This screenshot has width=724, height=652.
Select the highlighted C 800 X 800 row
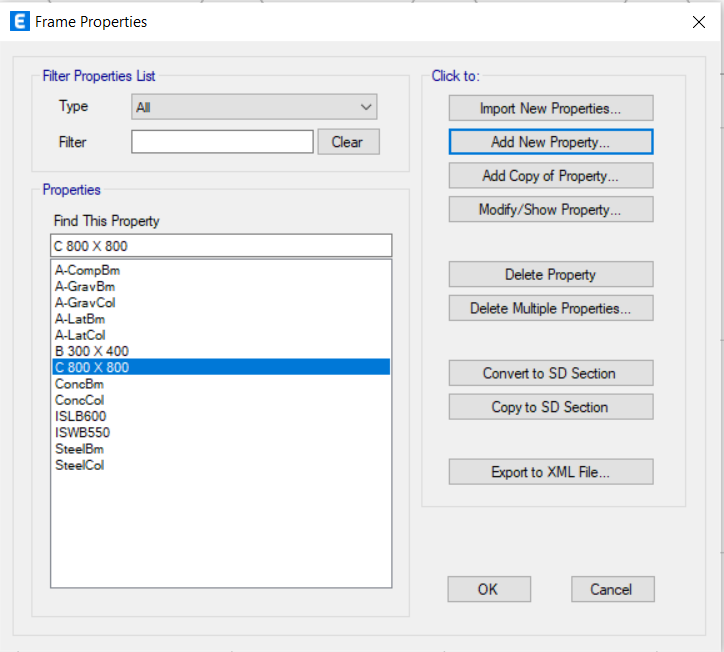click(221, 367)
